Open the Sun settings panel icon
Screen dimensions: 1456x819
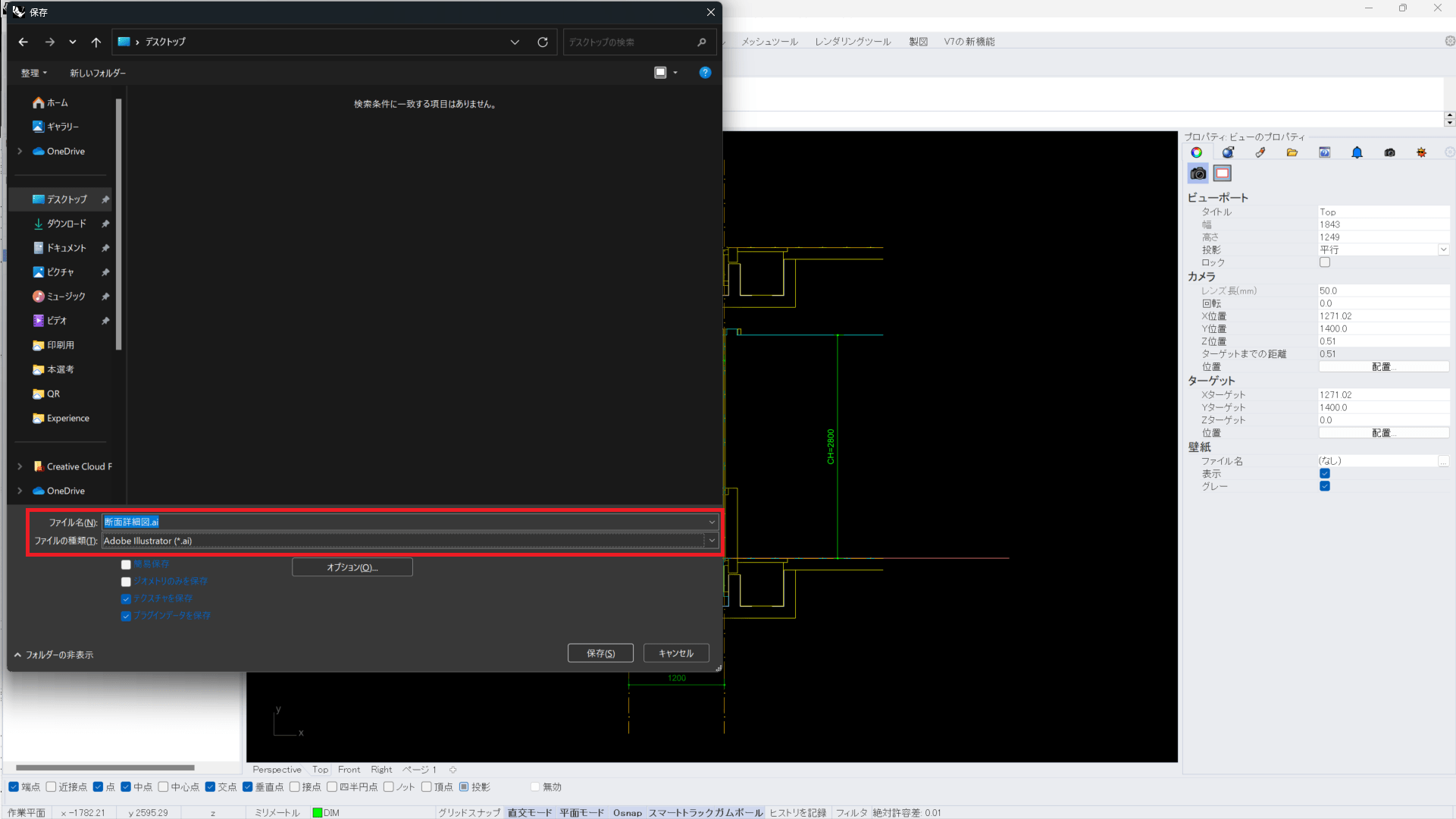[x=1421, y=152]
